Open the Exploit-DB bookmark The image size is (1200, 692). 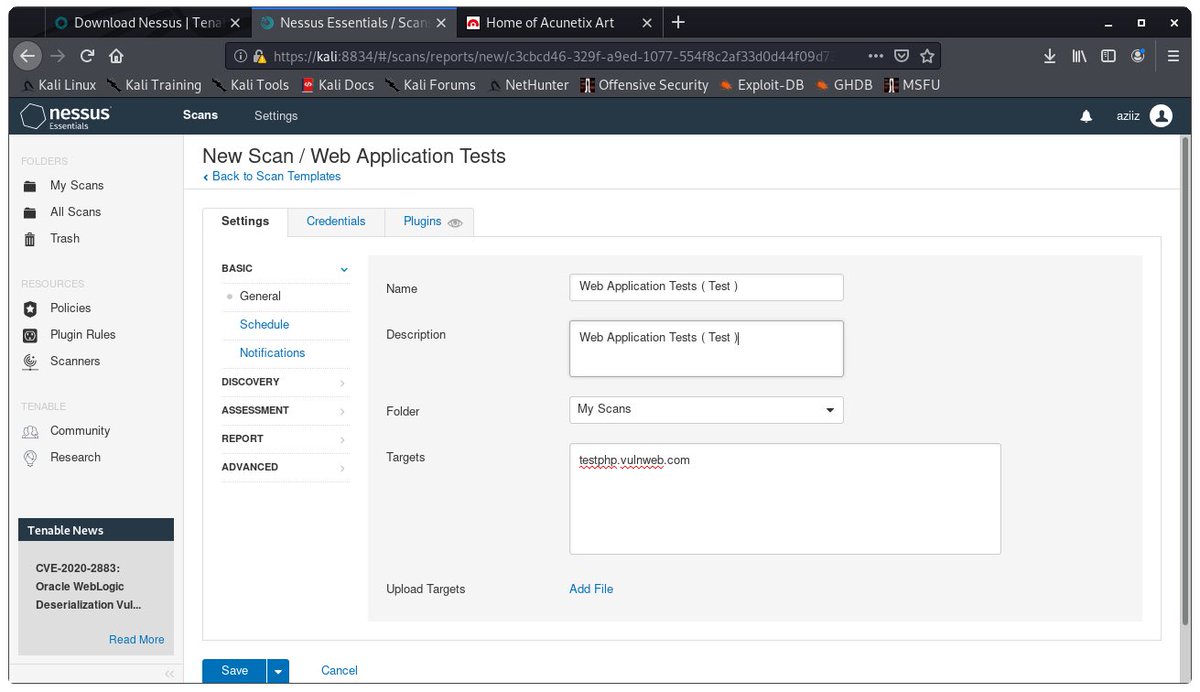[x=760, y=85]
